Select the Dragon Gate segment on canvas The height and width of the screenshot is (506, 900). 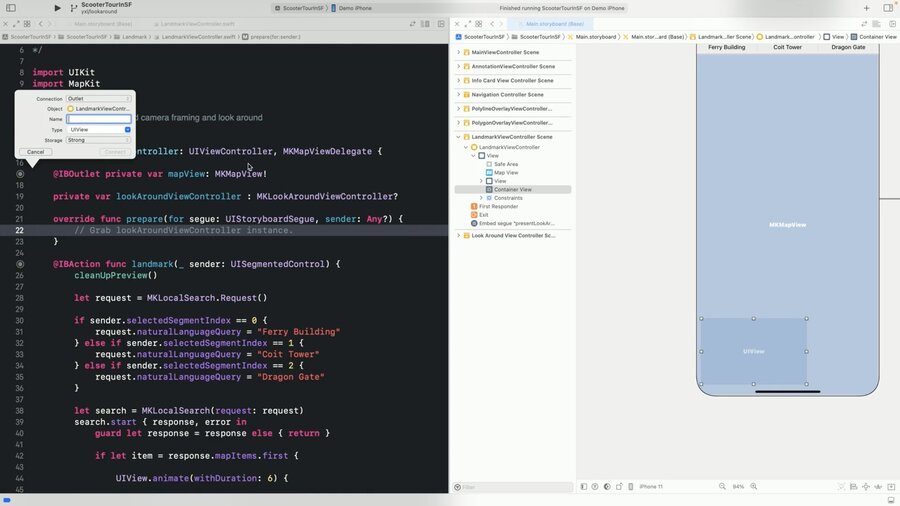click(x=848, y=47)
